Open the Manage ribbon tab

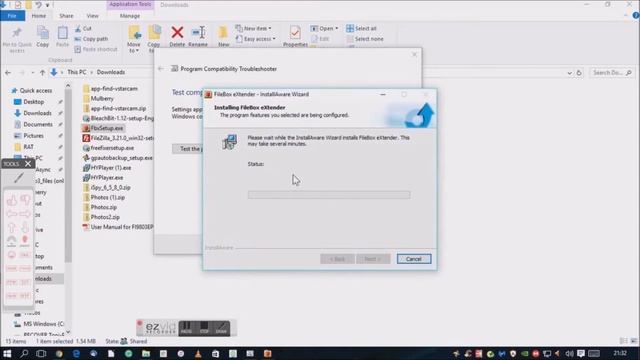tap(130, 16)
